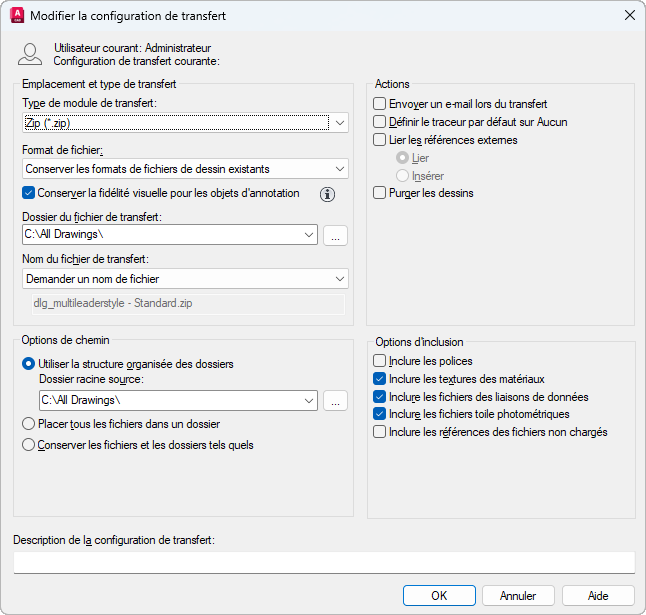The width and height of the screenshot is (646, 615).
Task: Choose 'Conserver les fichiers et les dossiers tels quels'
Action: (x=28, y=445)
